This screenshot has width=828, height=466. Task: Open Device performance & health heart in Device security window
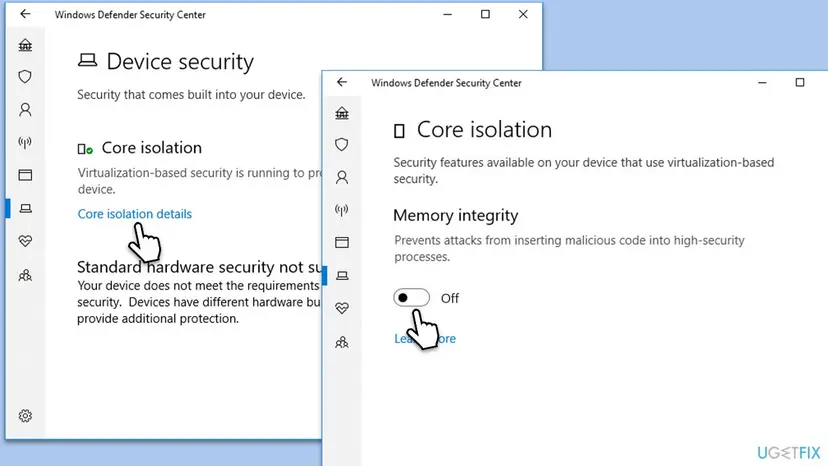click(x=25, y=241)
